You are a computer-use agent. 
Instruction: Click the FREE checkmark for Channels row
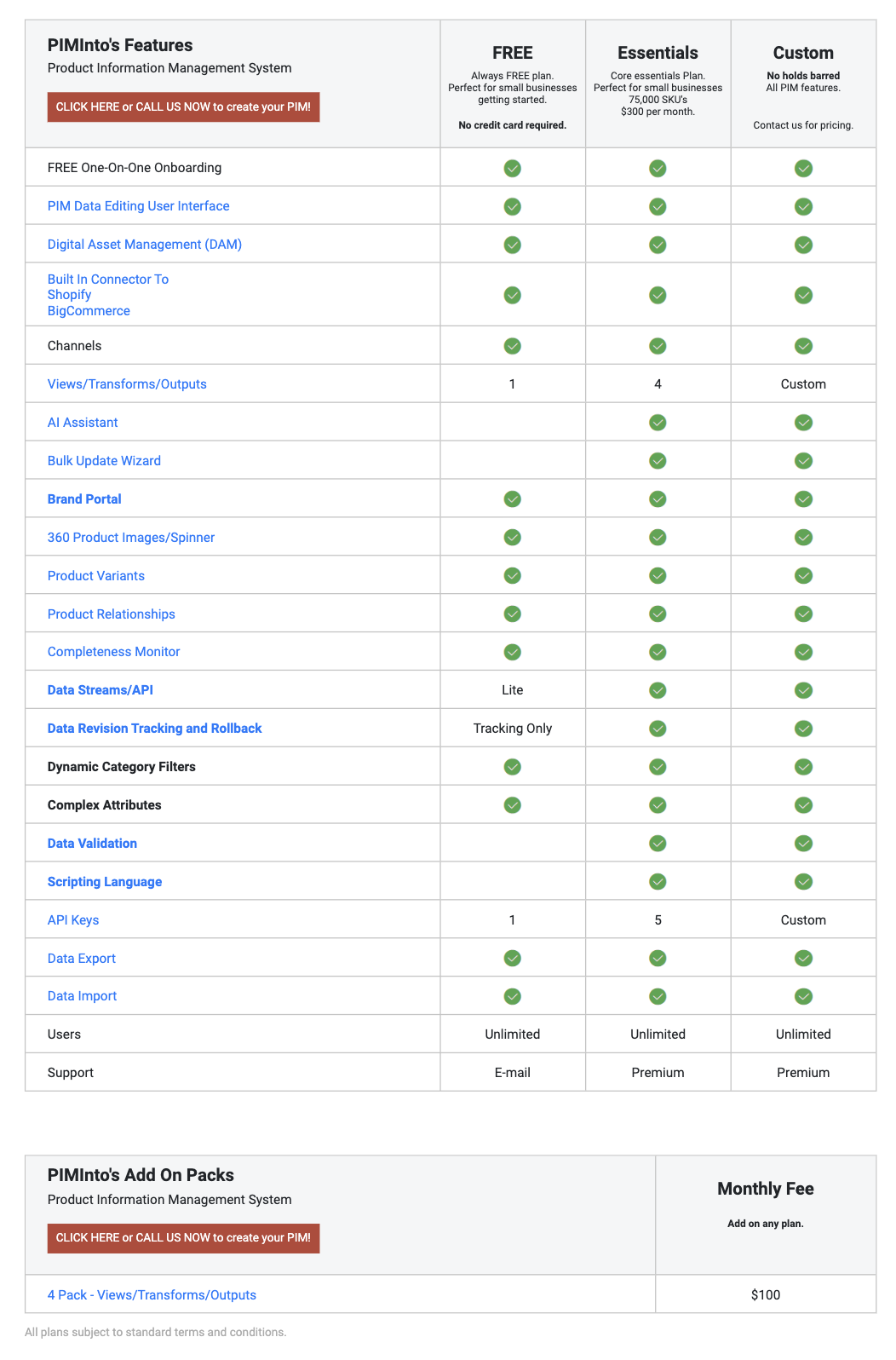[x=512, y=346]
